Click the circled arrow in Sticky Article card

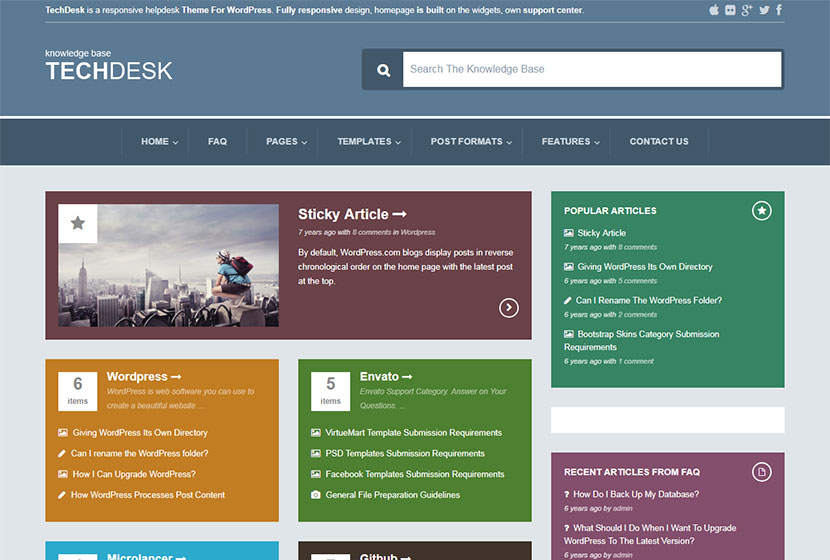509,308
